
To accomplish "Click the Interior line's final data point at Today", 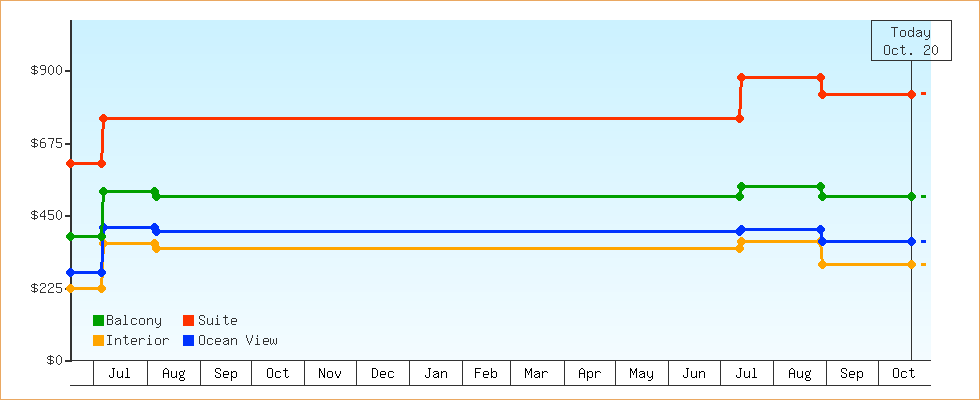I will (911, 264).
